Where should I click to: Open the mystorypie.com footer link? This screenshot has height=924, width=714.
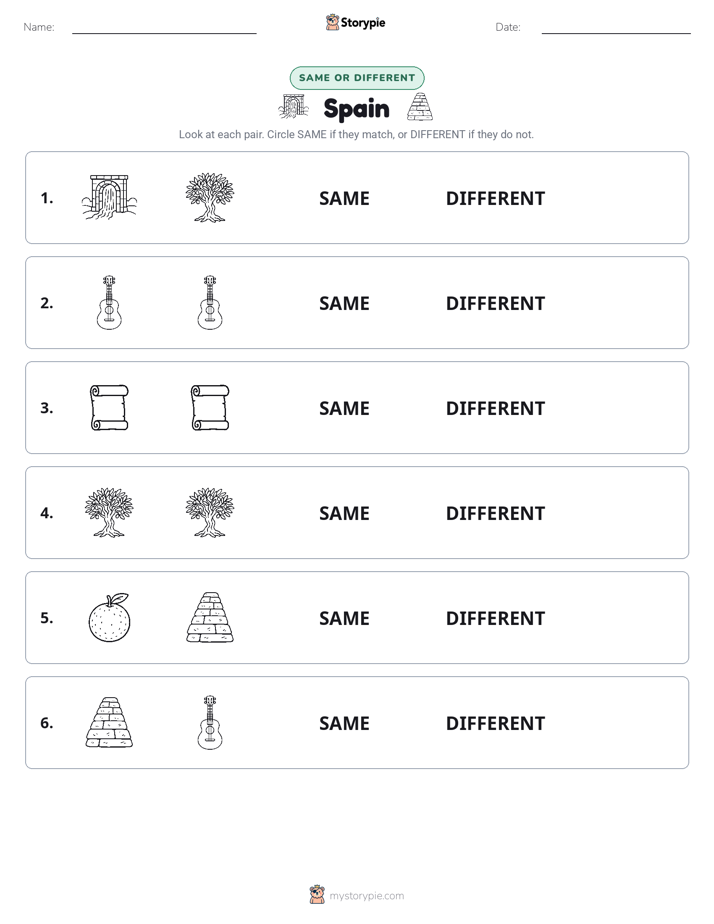(x=366, y=896)
